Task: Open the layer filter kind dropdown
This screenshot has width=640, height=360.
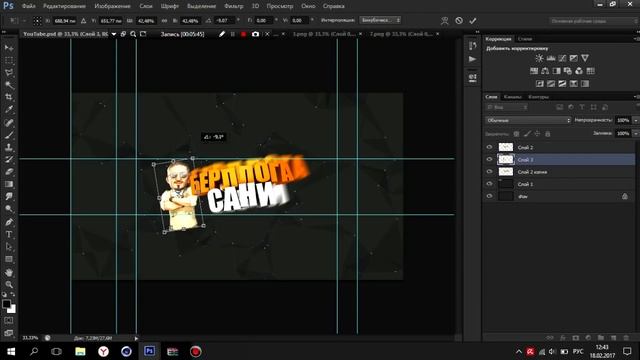Action: click(507, 107)
